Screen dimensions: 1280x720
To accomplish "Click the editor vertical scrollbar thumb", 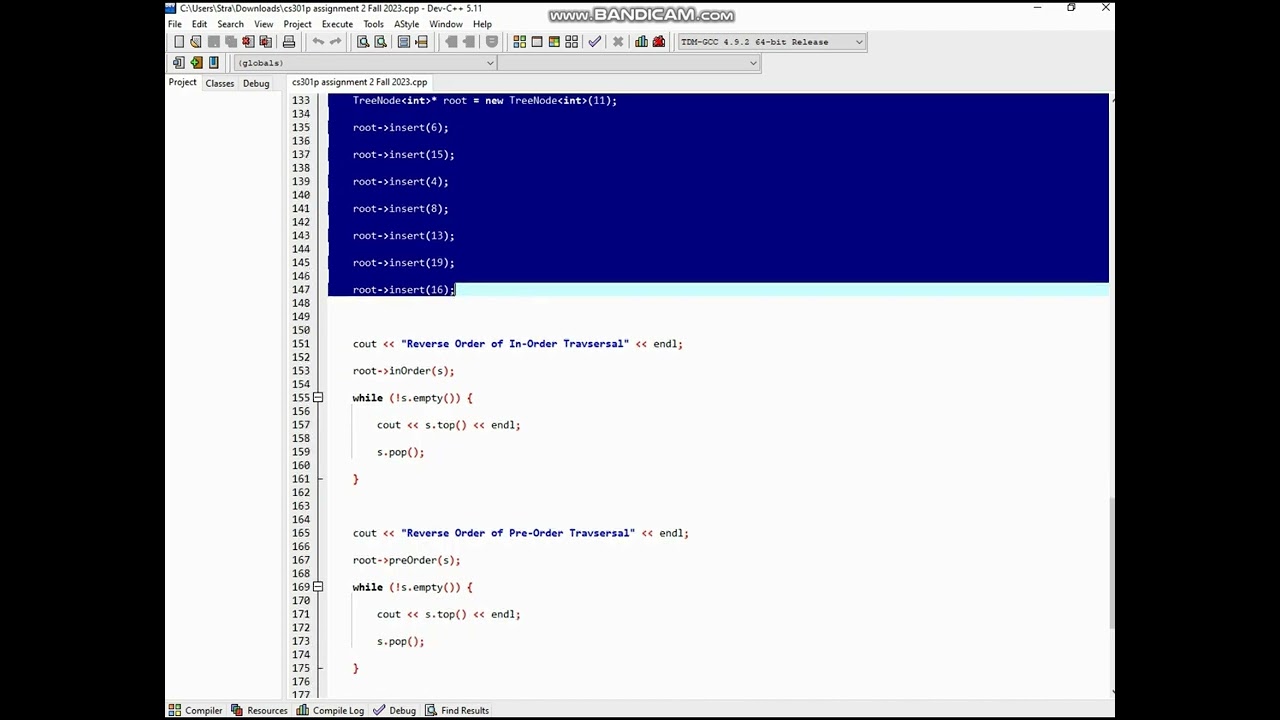I will (1112, 563).
